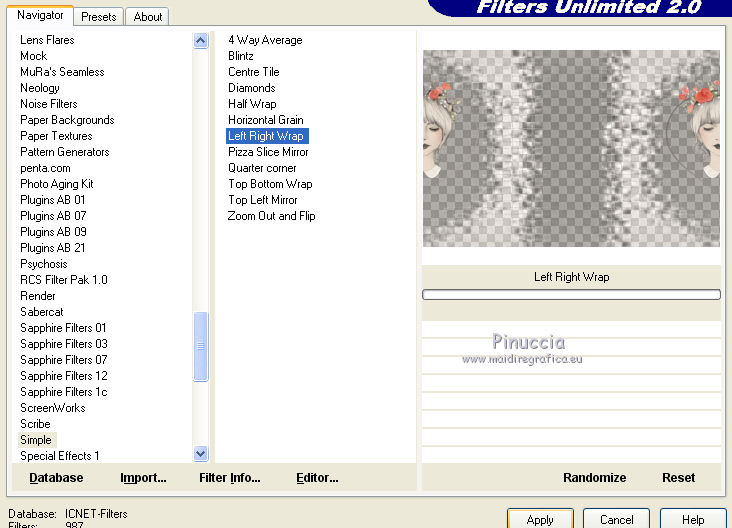Select Sapphire Filters 1c category

pos(63,392)
